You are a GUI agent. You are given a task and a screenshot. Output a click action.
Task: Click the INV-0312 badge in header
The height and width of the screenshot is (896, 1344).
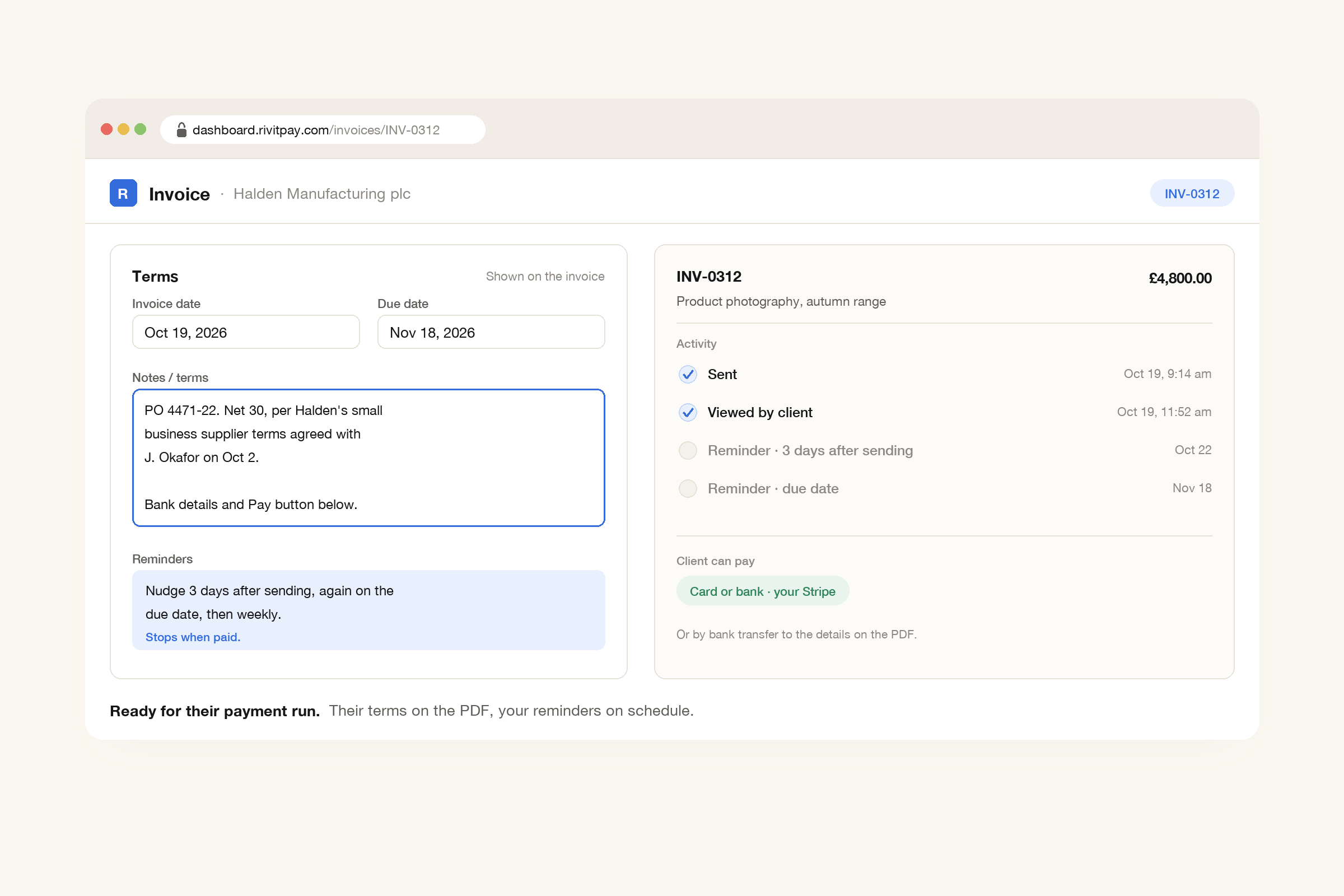pyautogui.click(x=1192, y=193)
